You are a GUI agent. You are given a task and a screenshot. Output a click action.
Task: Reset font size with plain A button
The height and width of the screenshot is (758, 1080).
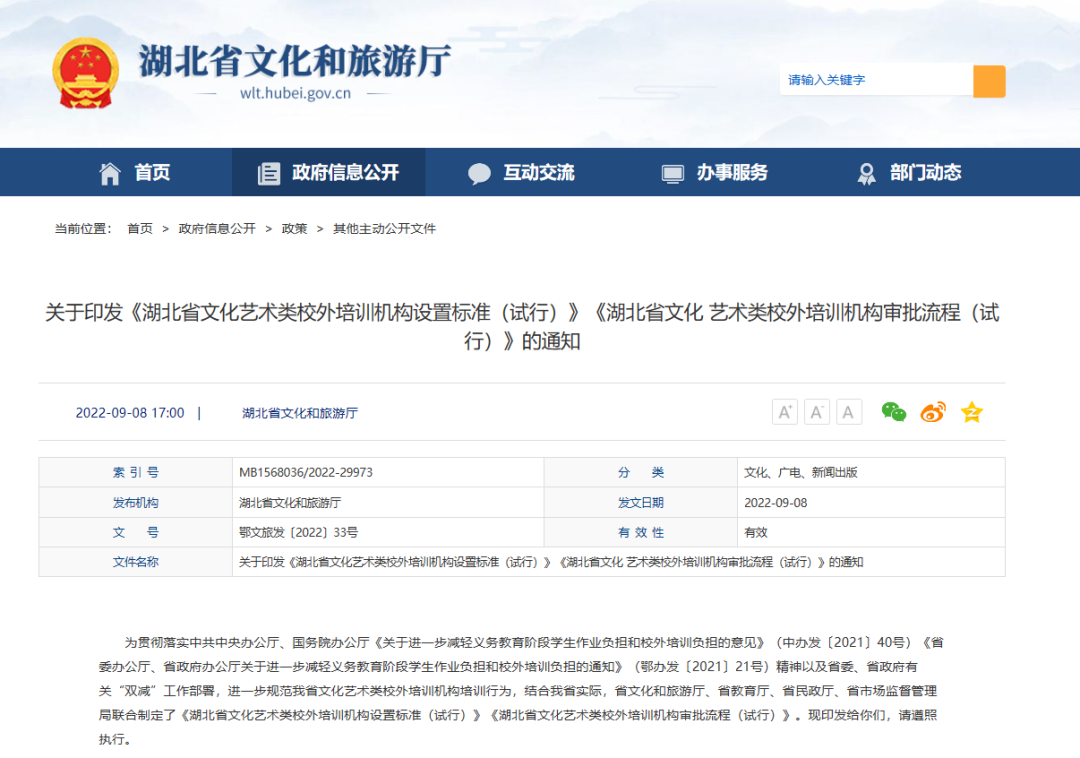(849, 412)
